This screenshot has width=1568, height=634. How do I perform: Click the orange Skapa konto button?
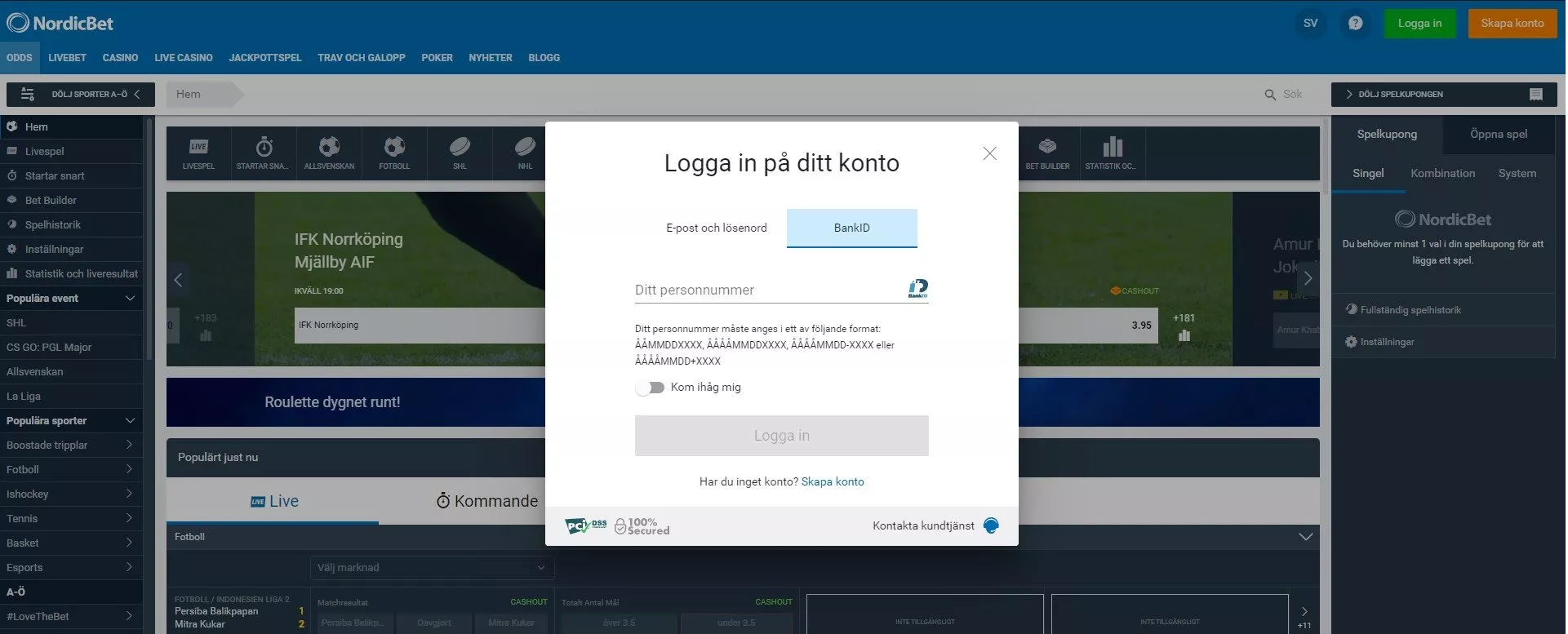pyautogui.click(x=1512, y=23)
